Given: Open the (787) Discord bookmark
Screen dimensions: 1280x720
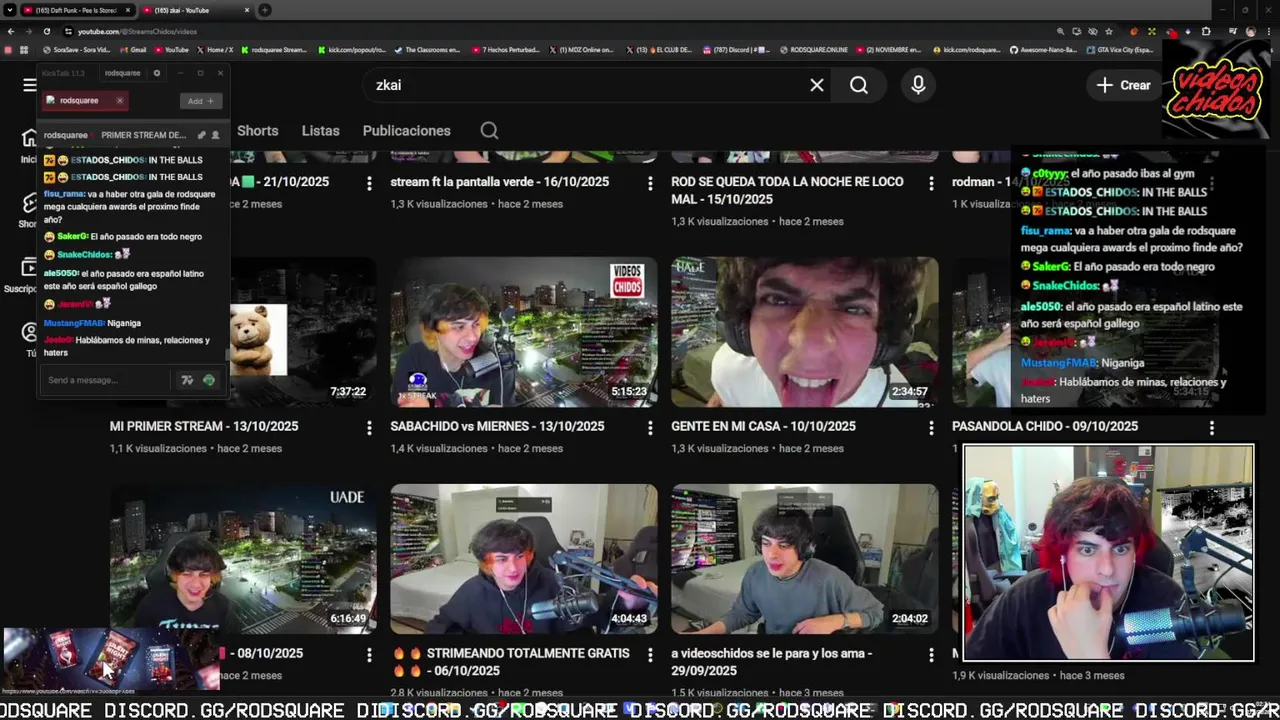Looking at the screenshot, I should pos(737,49).
